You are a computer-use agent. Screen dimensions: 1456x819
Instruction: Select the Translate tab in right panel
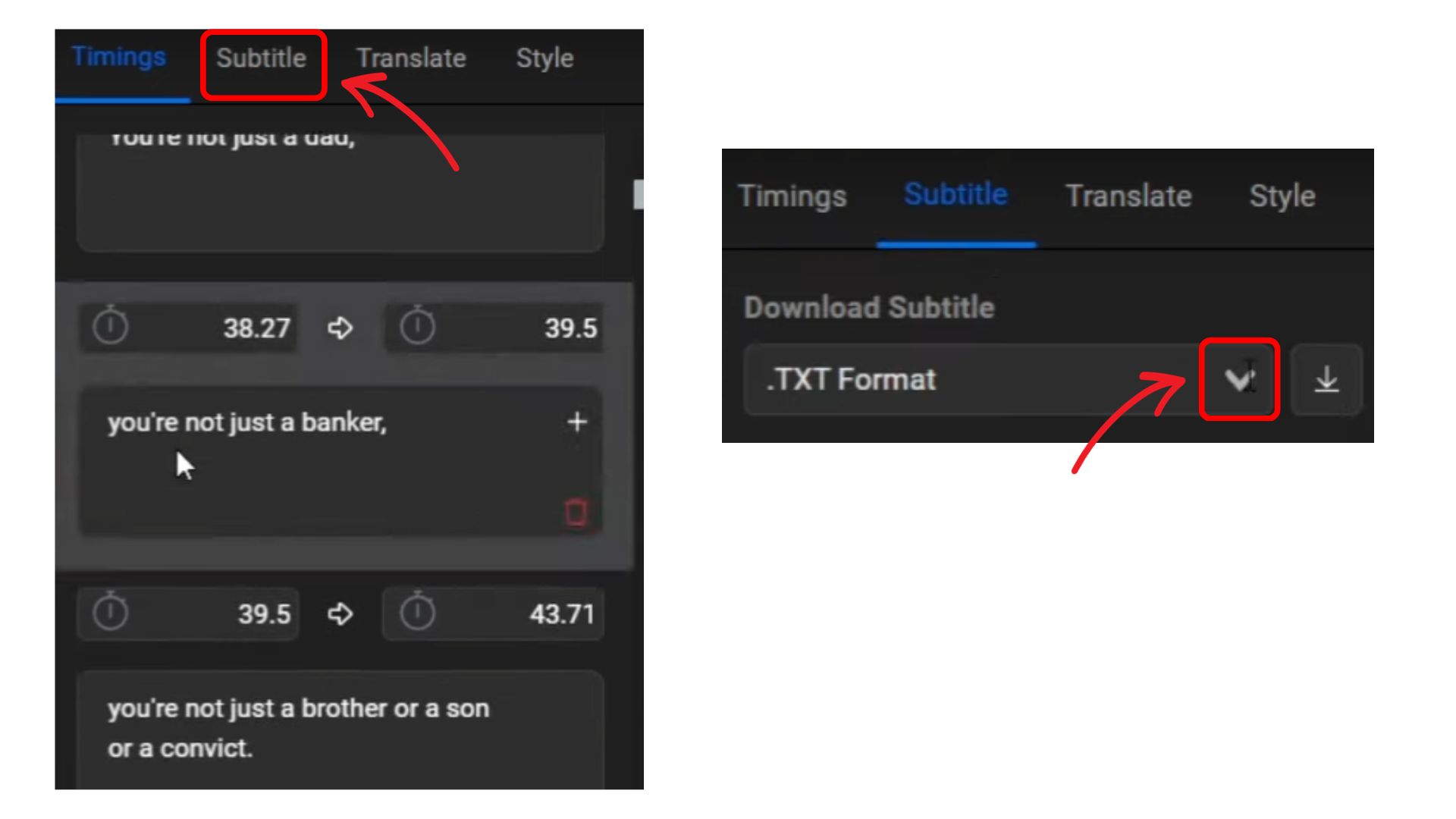click(x=1128, y=196)
